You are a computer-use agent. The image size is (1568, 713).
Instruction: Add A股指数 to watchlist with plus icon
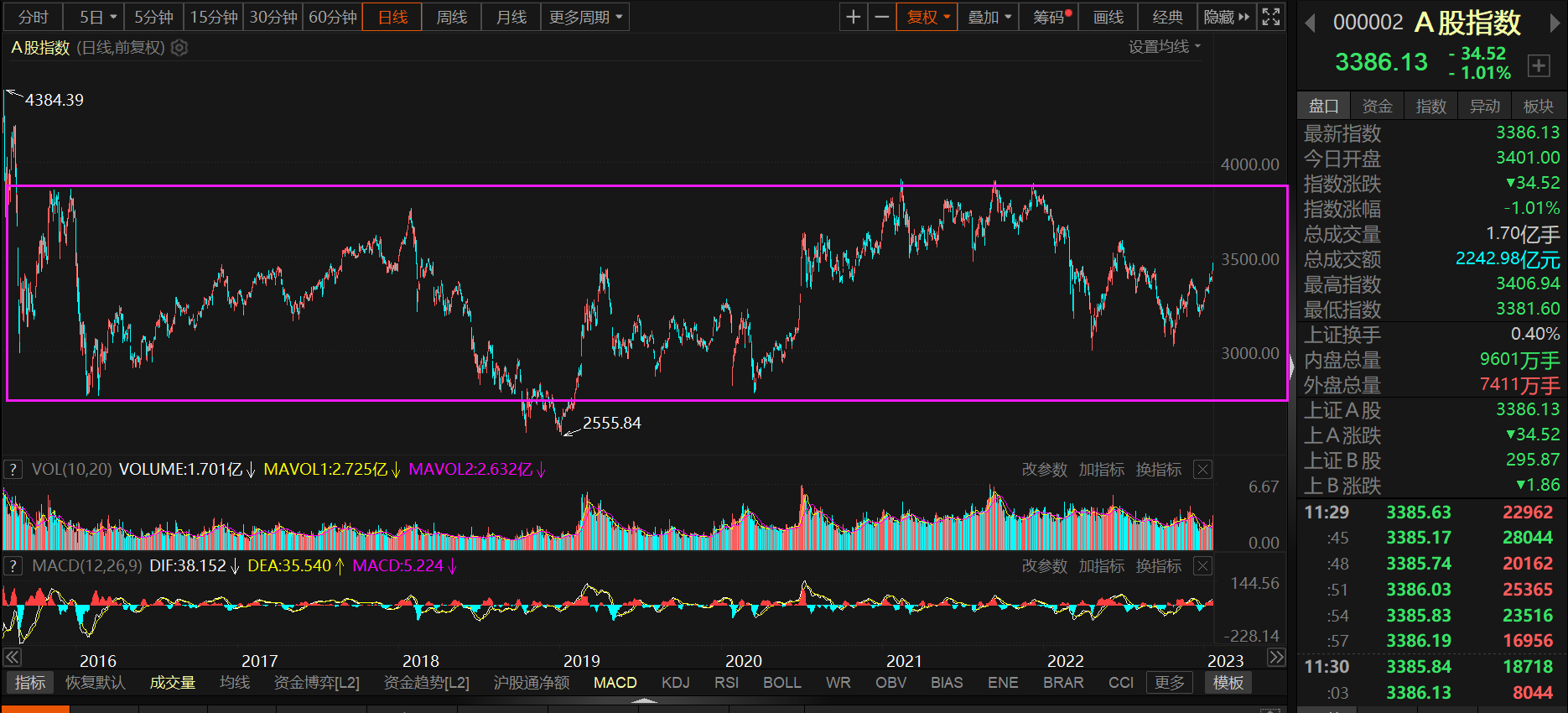(x=1539, y=65)
